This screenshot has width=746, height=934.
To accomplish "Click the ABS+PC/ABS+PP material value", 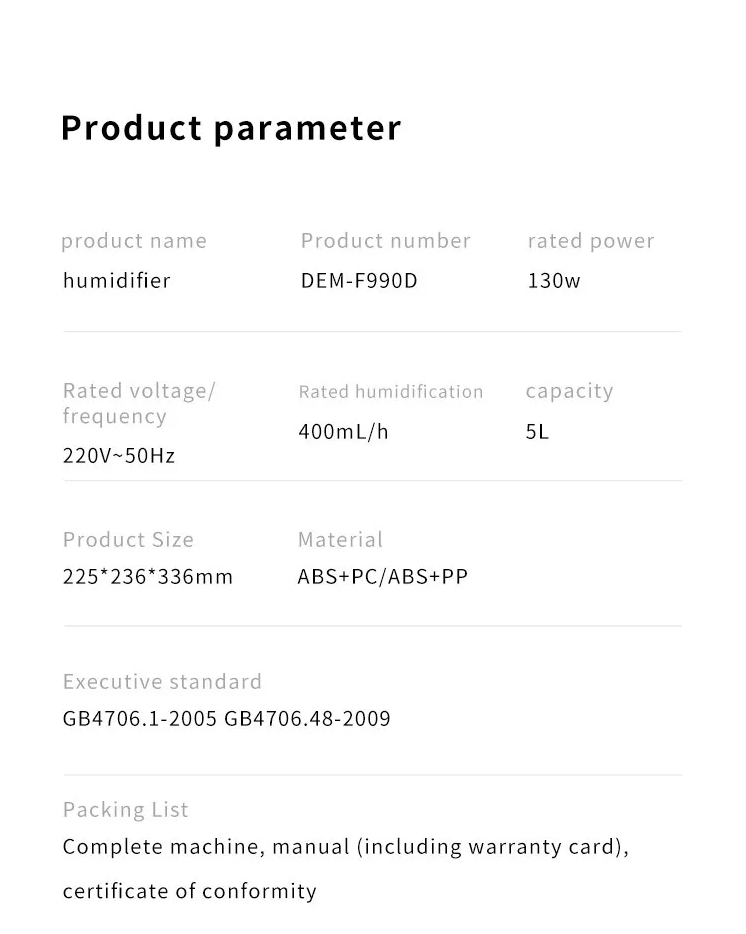I will [x=383, y=577].
